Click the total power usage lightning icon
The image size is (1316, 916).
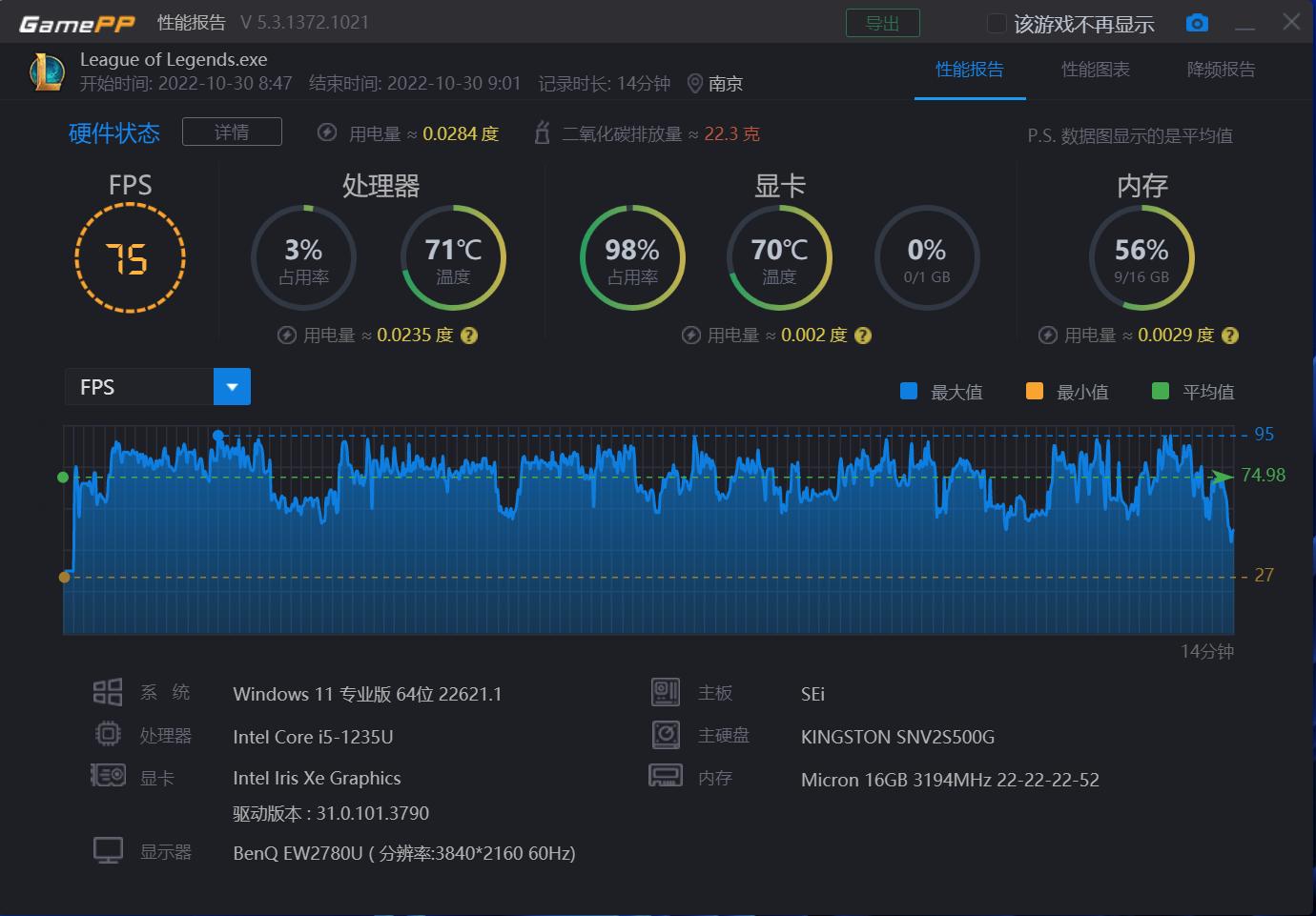(327, 133)
